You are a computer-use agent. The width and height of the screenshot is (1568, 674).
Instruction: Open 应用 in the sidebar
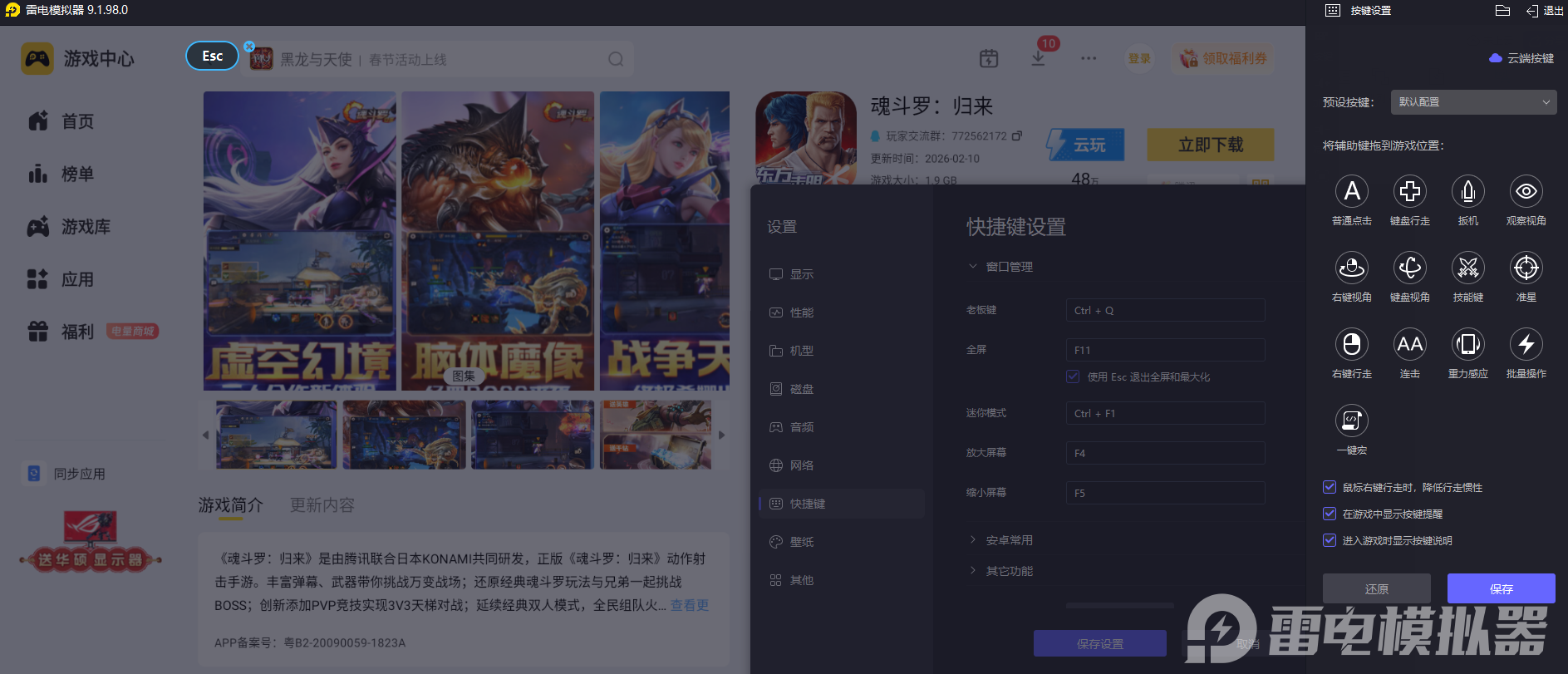coord(61,279)
